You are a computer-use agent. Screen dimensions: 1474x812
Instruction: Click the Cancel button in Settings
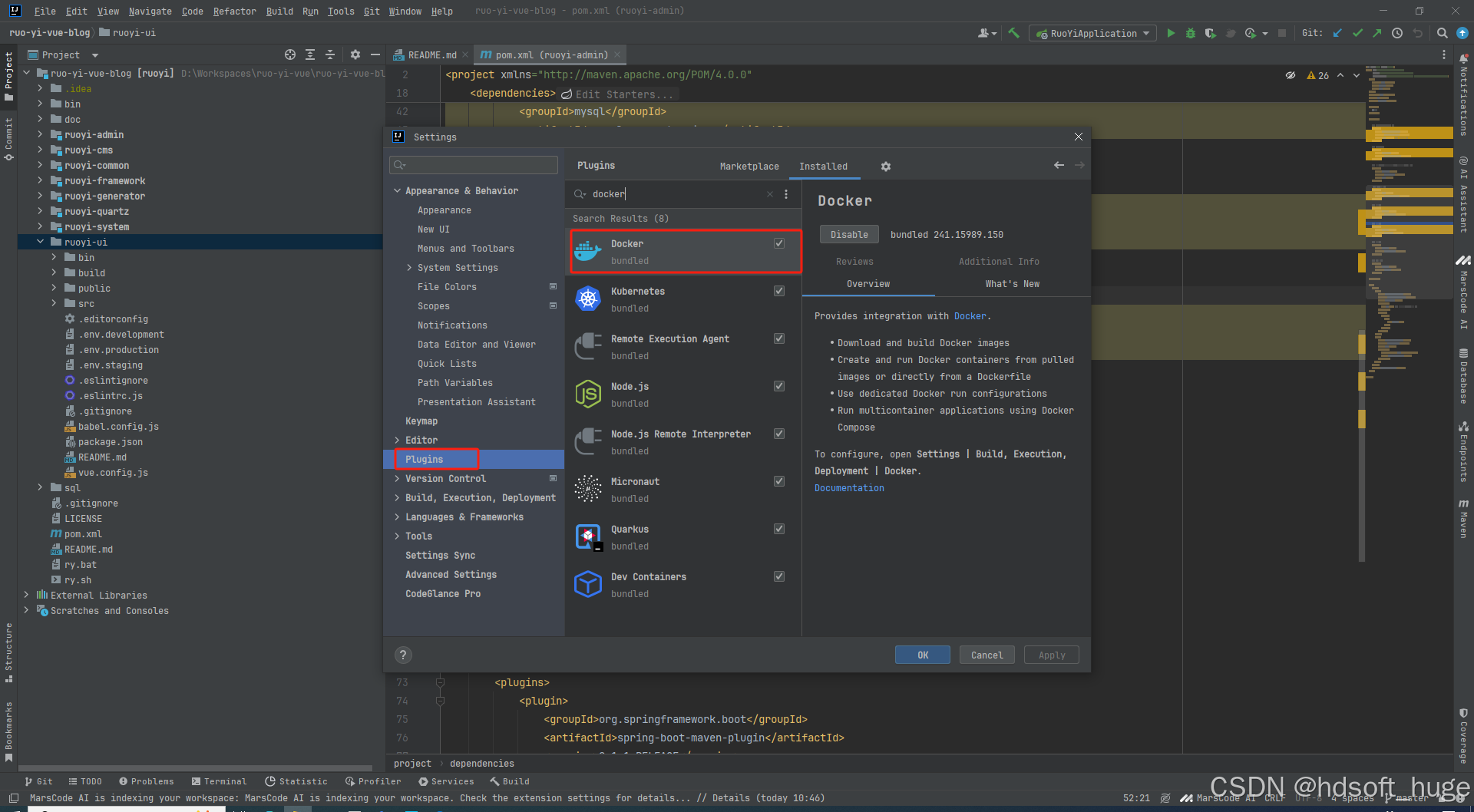(x=987, y=655)
